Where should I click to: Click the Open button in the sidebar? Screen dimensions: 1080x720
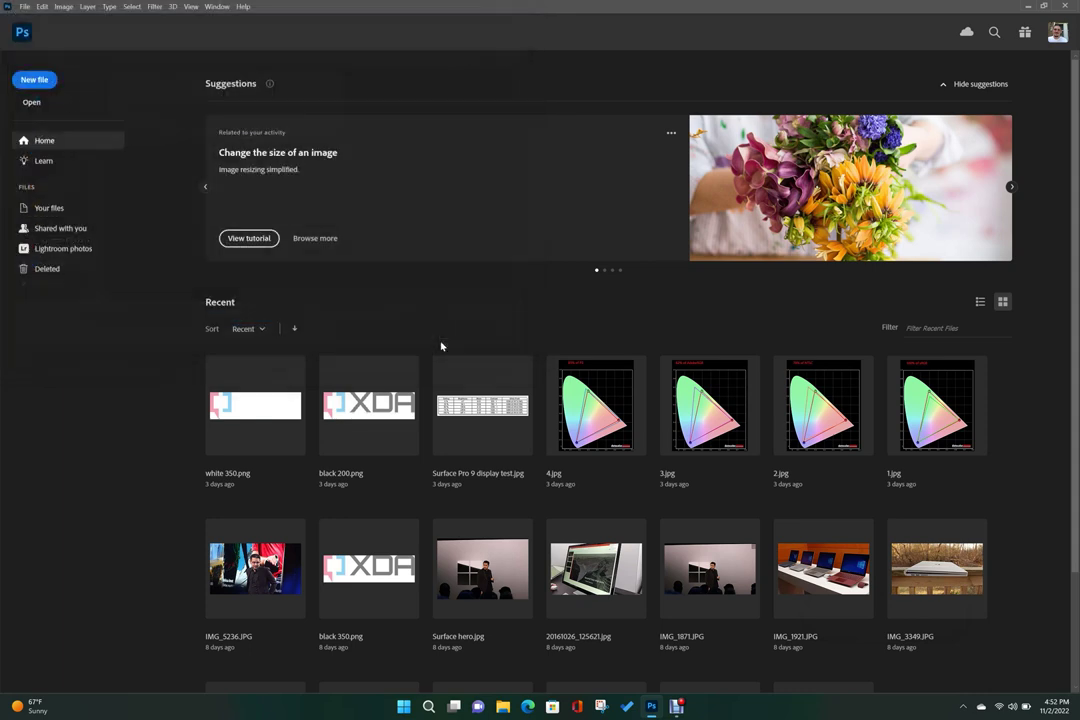(x=32, y=102)
